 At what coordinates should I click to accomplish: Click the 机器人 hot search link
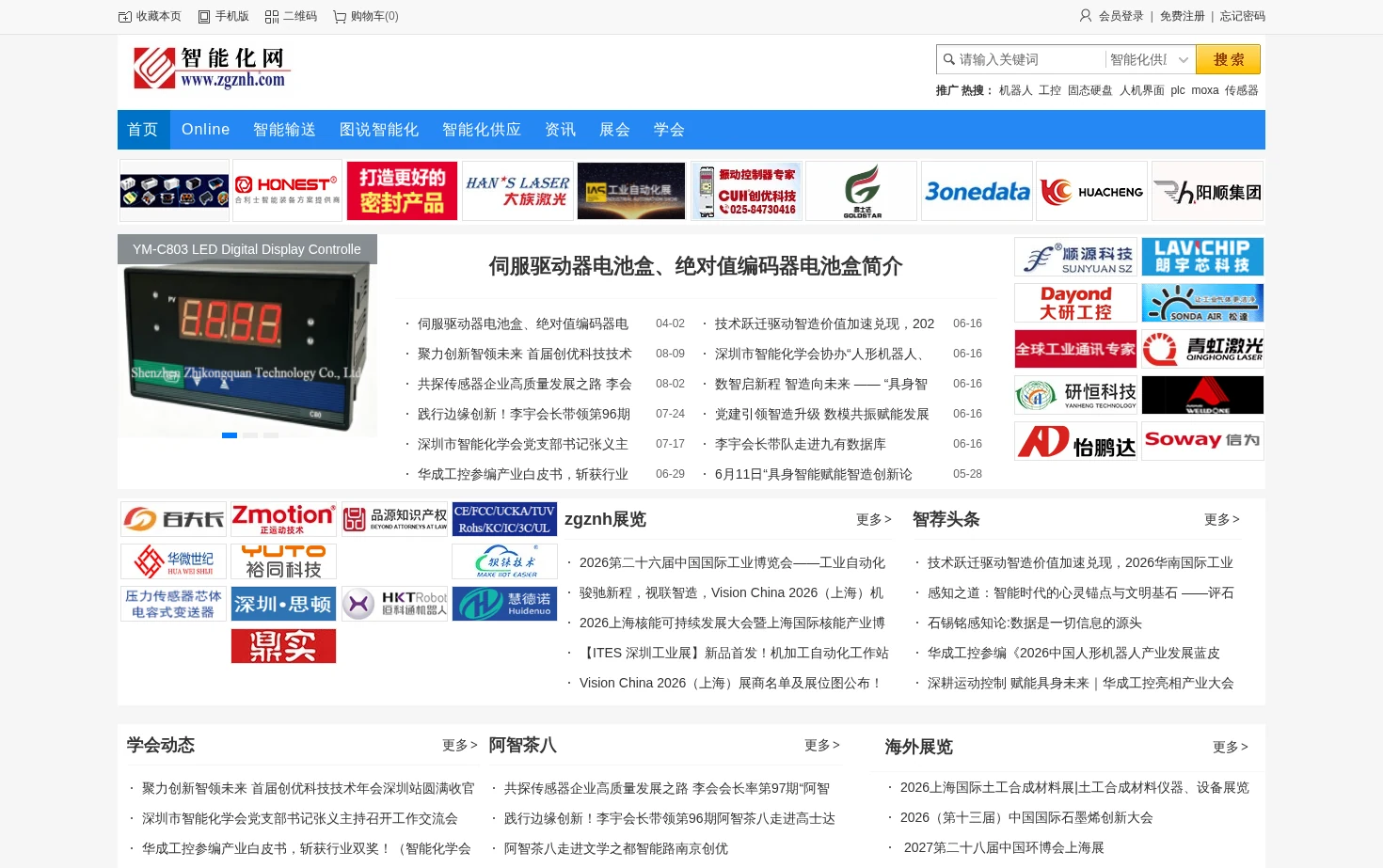(1015, 90)
